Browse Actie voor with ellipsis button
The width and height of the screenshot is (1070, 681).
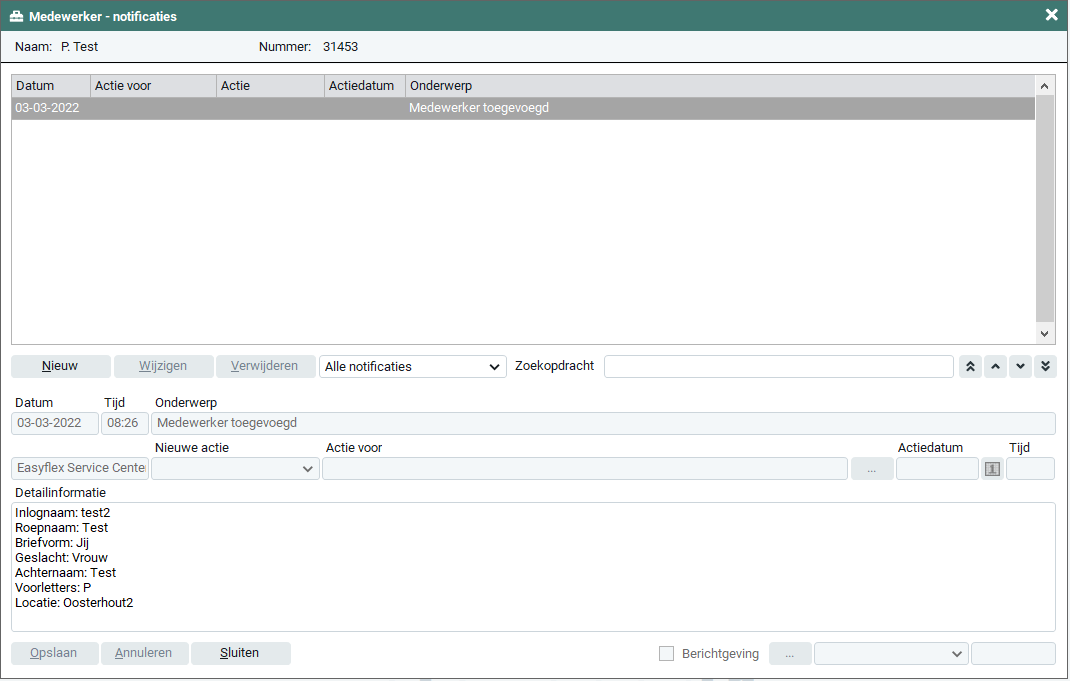click(x=872, y=469)
